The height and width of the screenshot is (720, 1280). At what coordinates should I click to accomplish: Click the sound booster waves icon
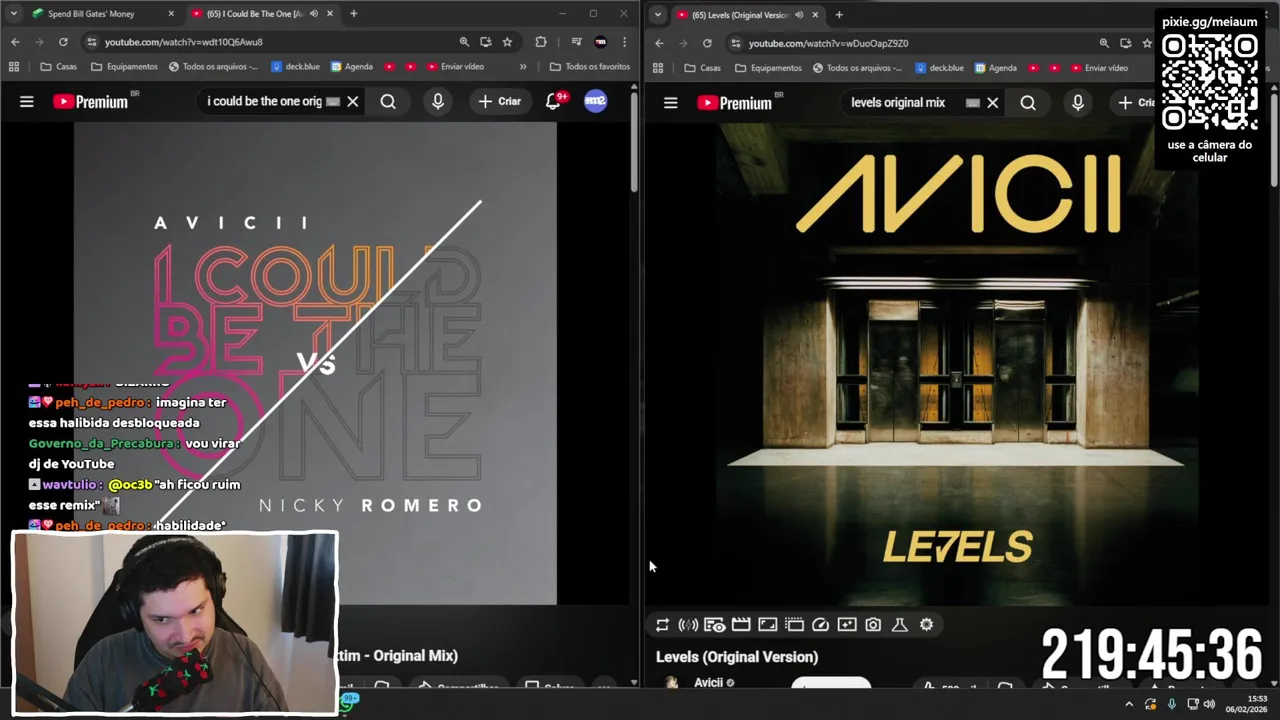coord(688,625)
